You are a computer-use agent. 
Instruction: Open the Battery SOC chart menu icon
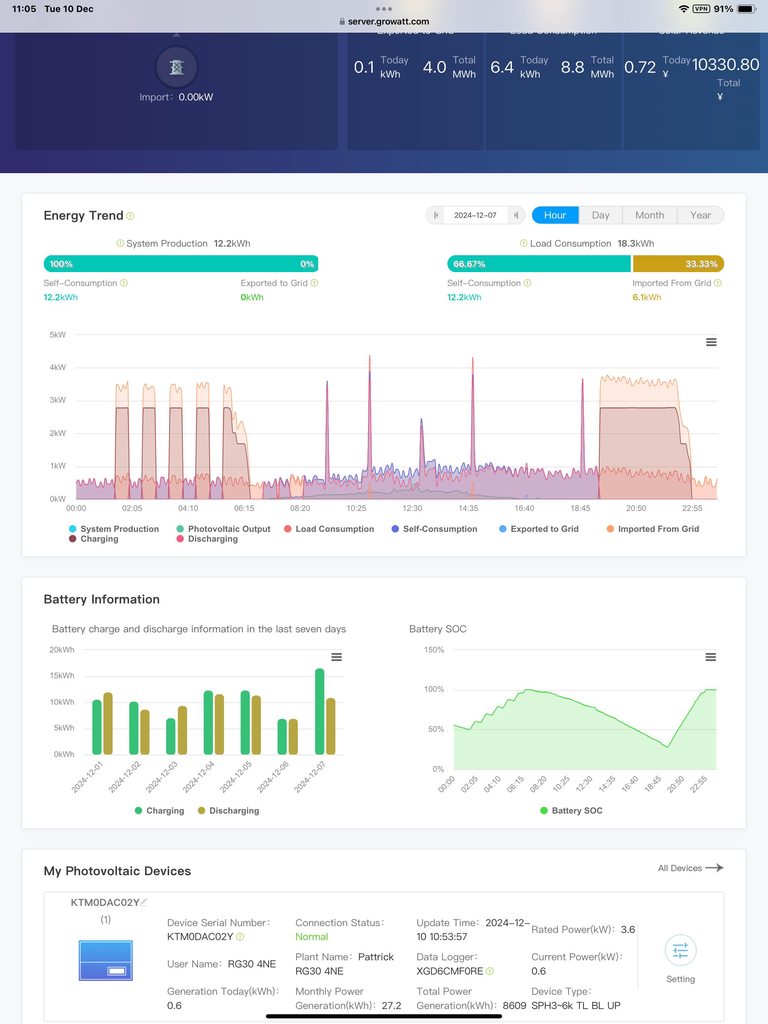pyautogui.click(x=711, y=657)
